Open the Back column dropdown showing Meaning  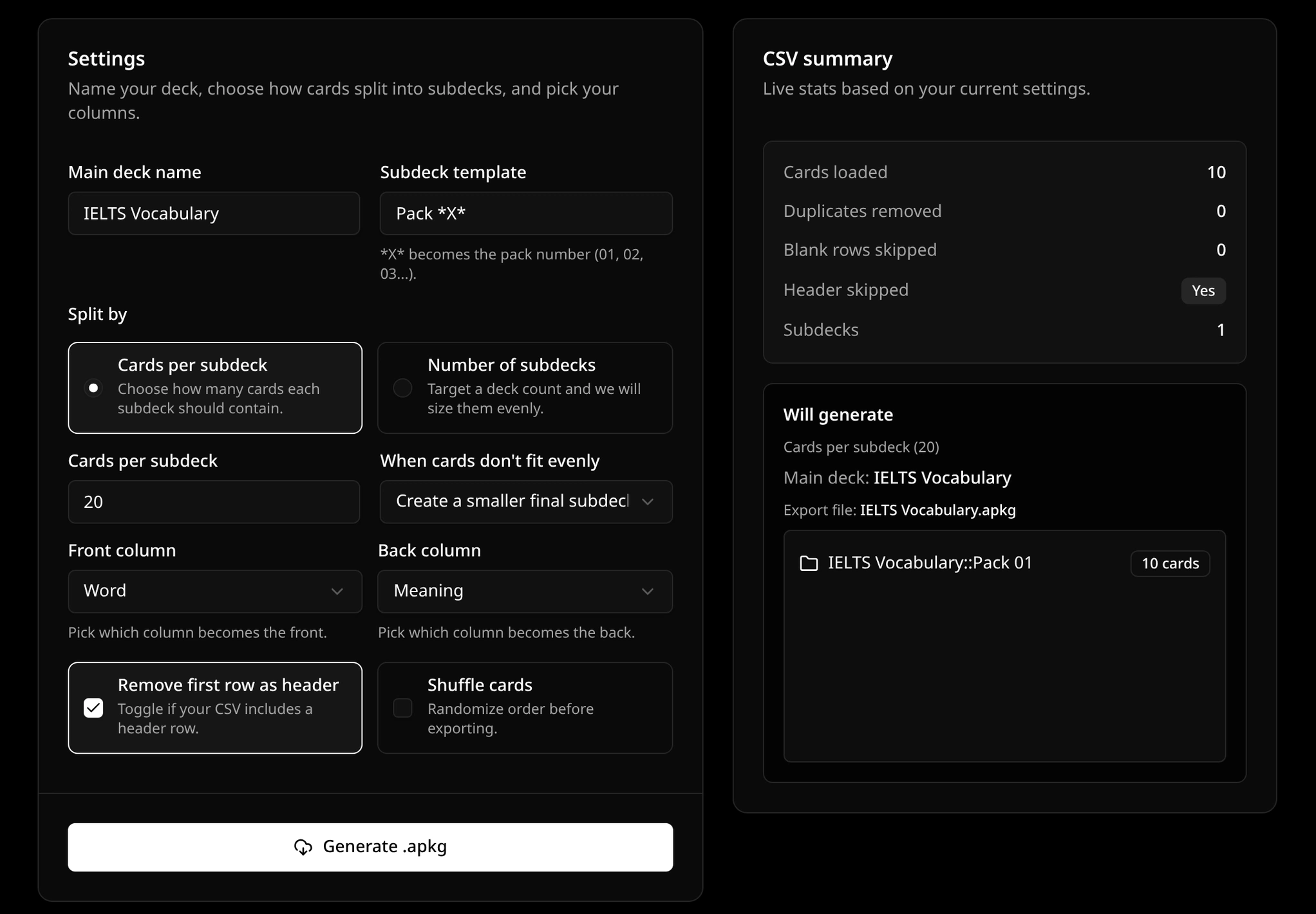click(x=525, y=591)
